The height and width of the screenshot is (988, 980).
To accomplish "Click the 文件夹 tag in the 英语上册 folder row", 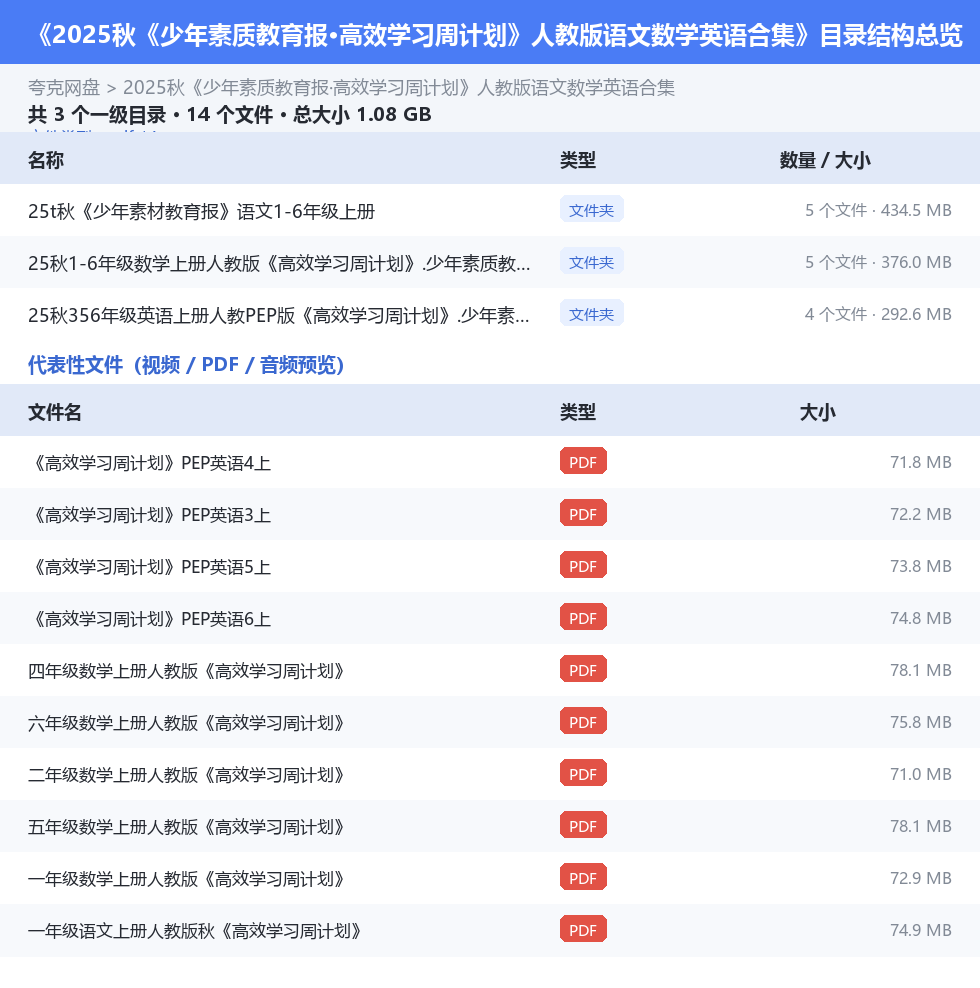I will pyautogui.click(x=591, y=314).
